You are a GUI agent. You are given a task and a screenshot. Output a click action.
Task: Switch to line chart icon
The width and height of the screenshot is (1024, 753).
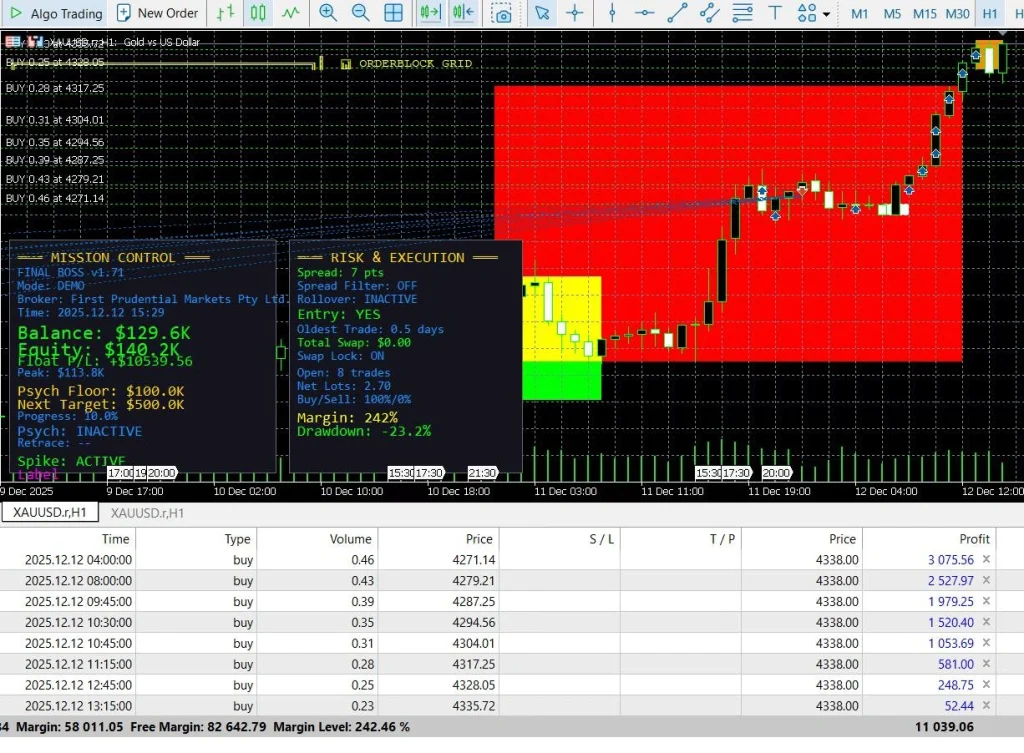coord(291,13)
